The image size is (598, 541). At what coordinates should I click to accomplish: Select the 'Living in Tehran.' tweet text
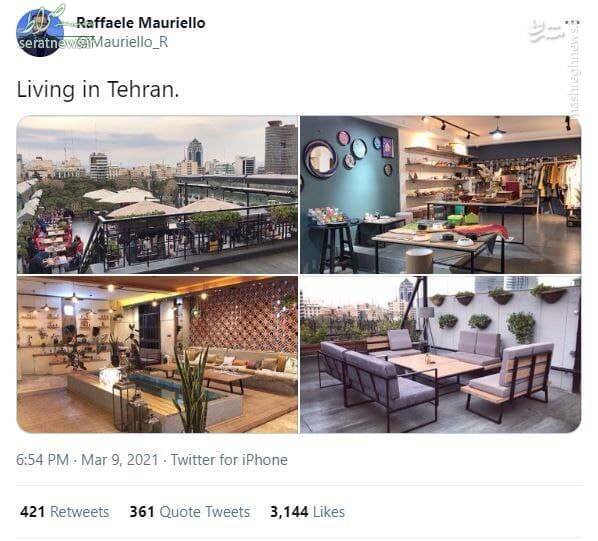[x=98, y=90]
